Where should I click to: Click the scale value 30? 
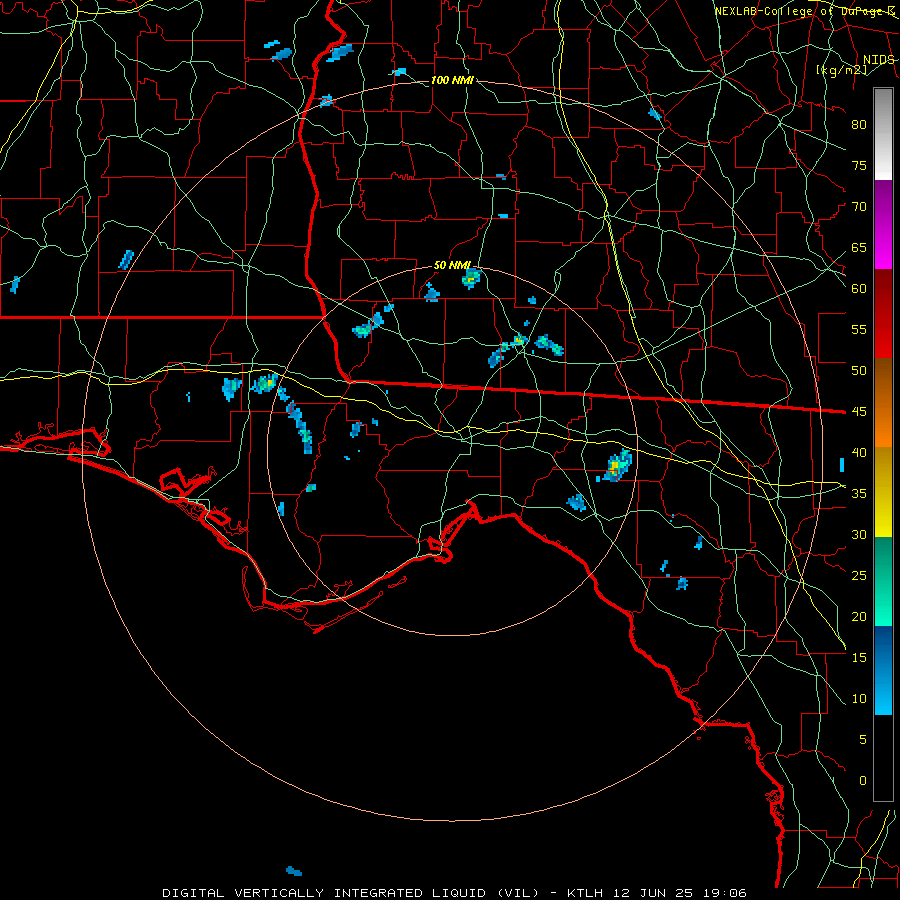tap(859, 534)
